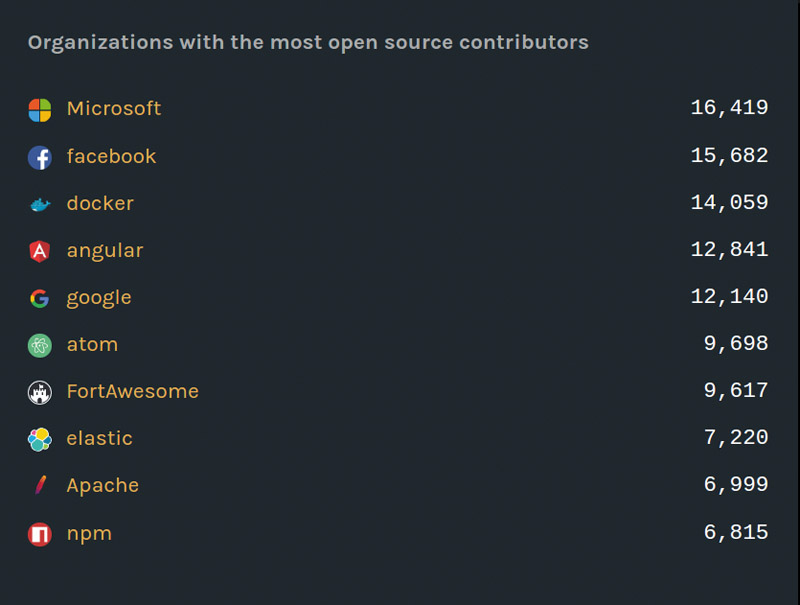Open the atom organization link
This screenshot has width=800, height=605.
[92, 344]
